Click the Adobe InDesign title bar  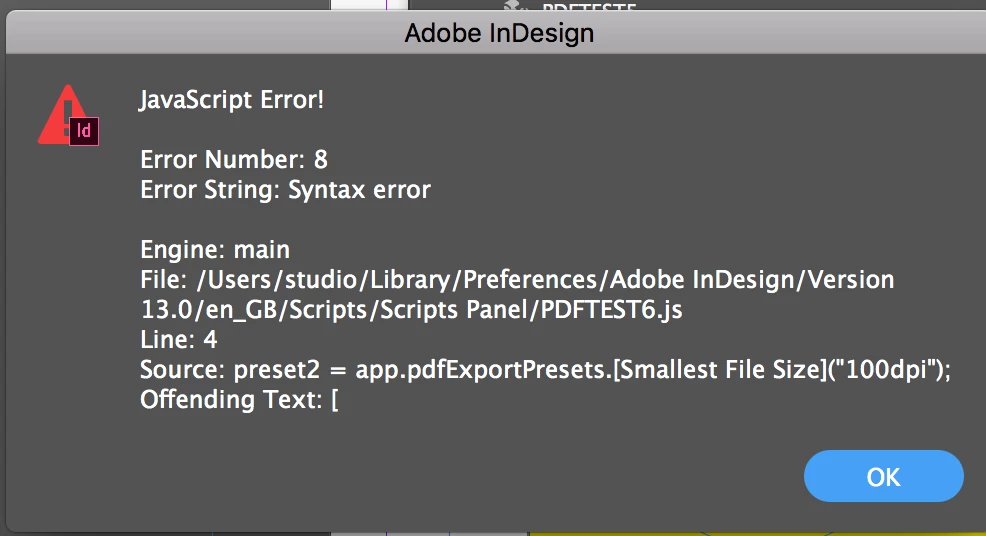pyautogui.click(x=499, y=33)
